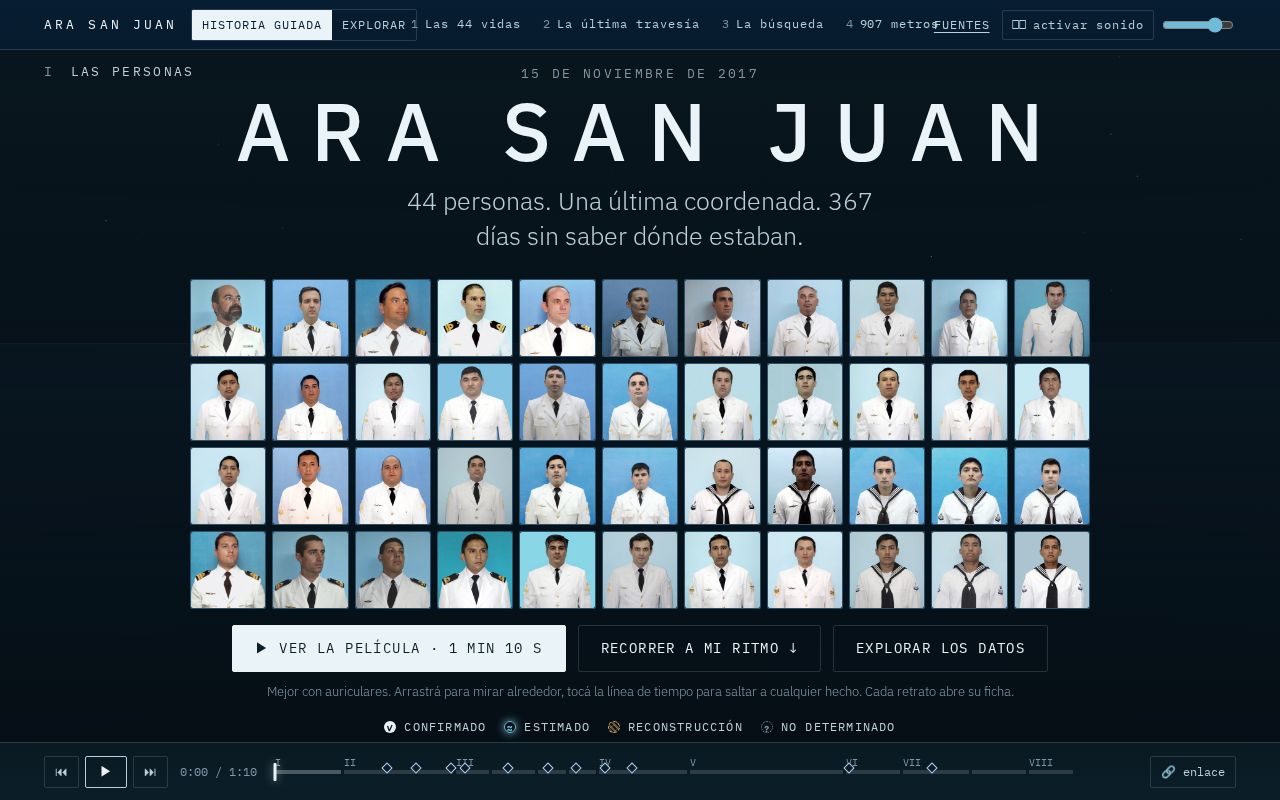The image size is (1280, 800).
Task: Jump to timeline chapter V segment
Action: (766, 771)
